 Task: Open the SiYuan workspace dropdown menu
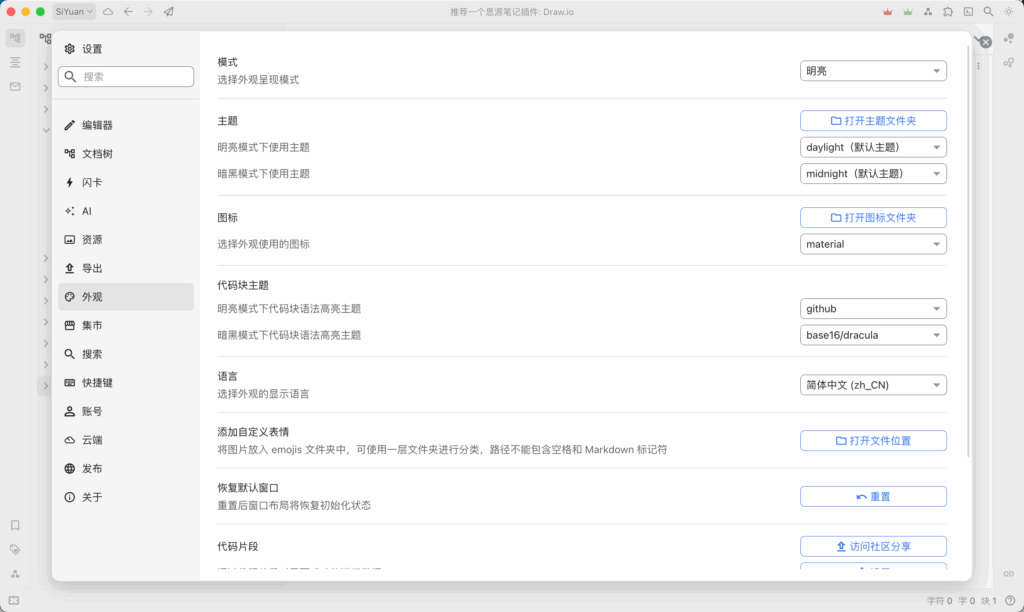74,12
